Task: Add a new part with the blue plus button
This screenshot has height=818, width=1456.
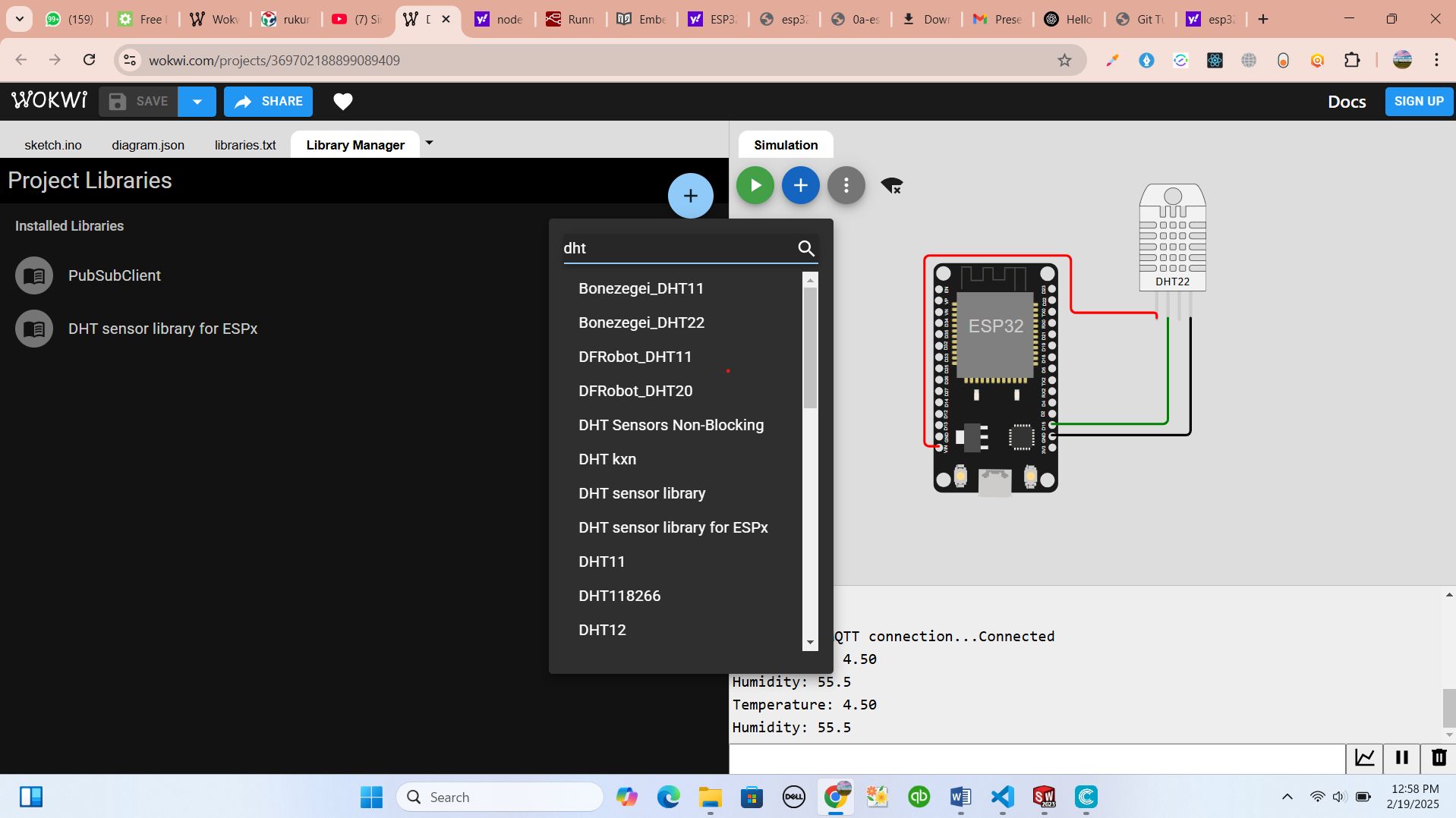Action: 801,185
